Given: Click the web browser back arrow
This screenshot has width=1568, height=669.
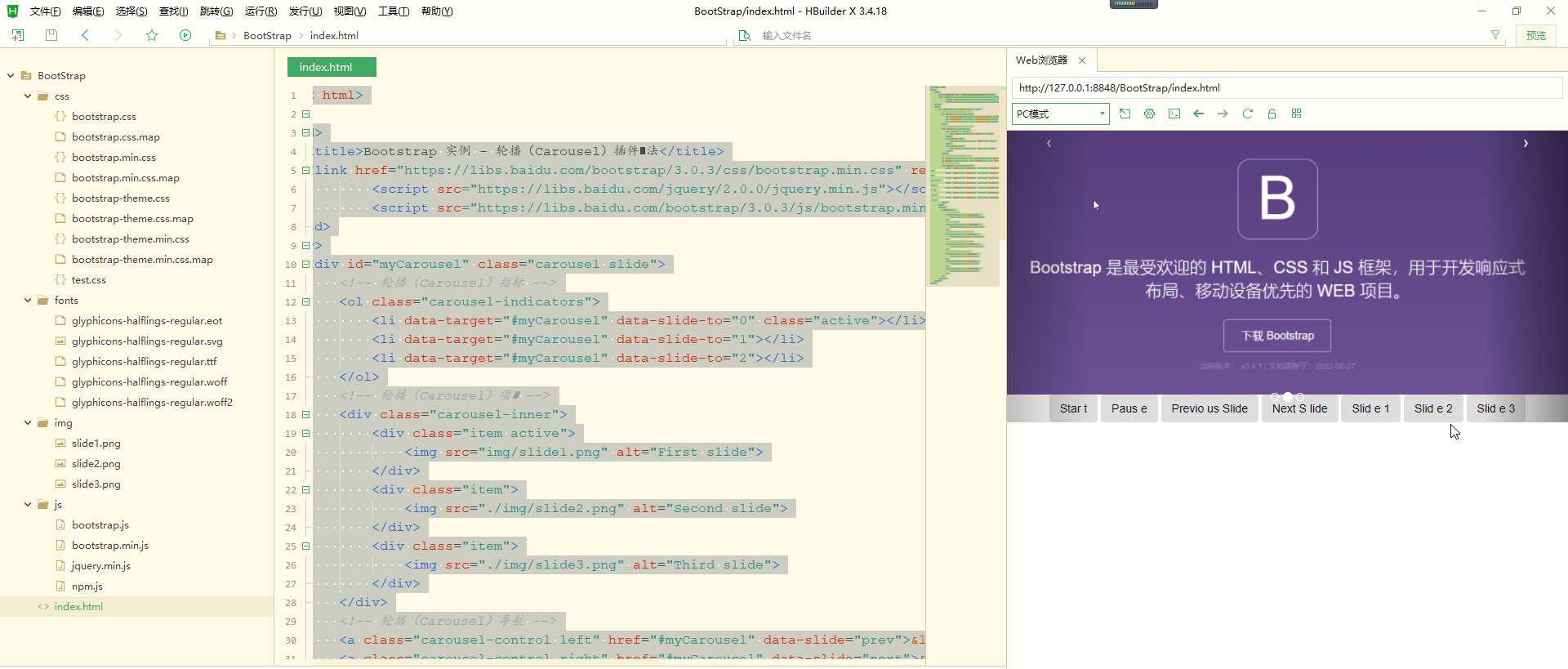Looking at the screenshot, I should (1198, 114).
